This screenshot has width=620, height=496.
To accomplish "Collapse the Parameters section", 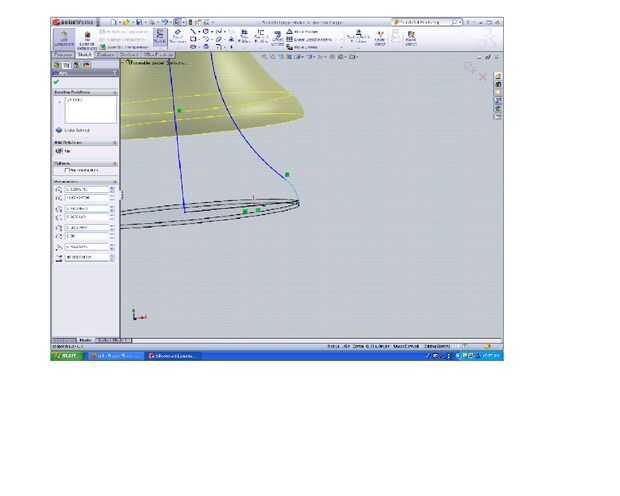I will coord(115,182).
